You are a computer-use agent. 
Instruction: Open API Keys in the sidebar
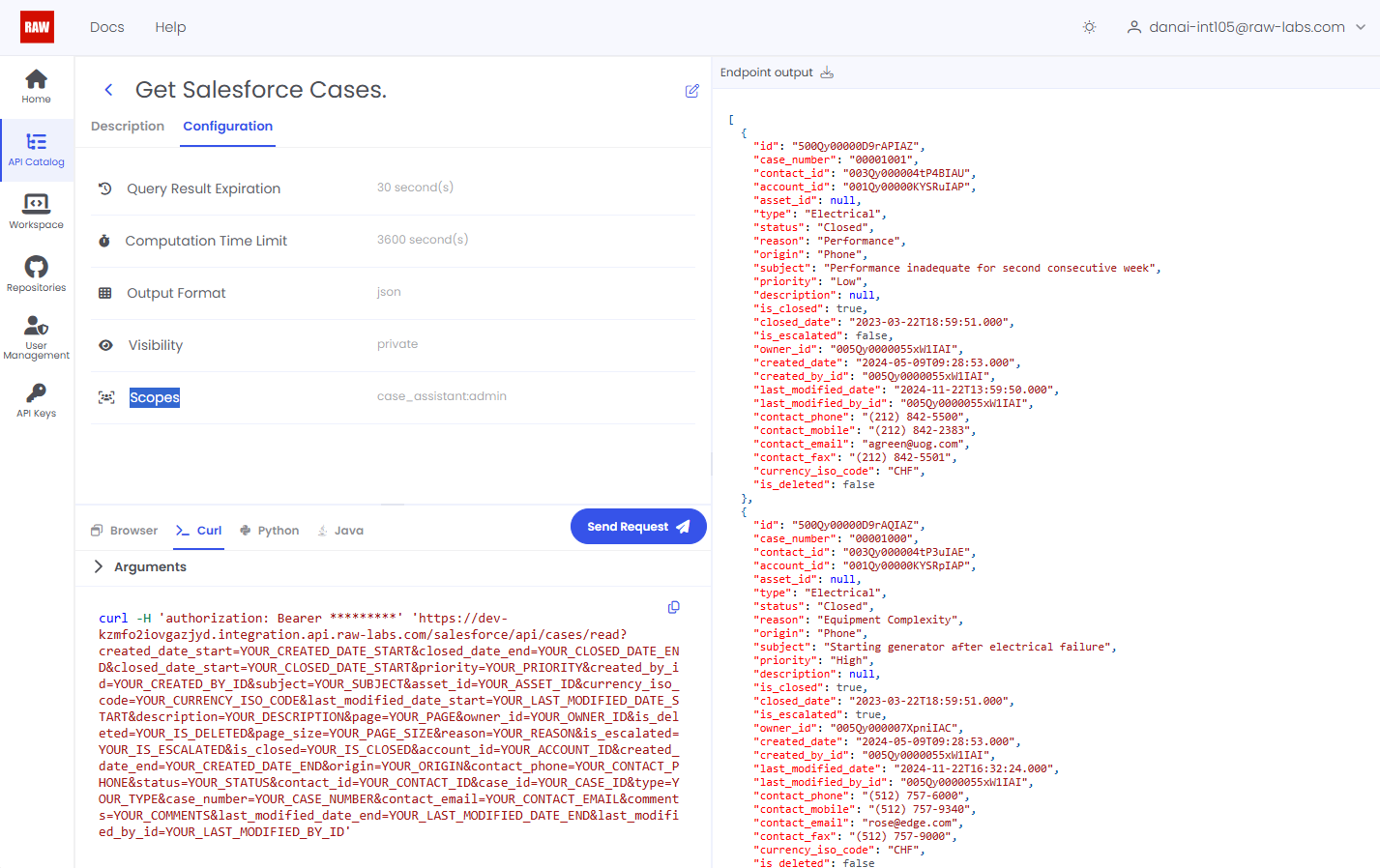(37, 400)
